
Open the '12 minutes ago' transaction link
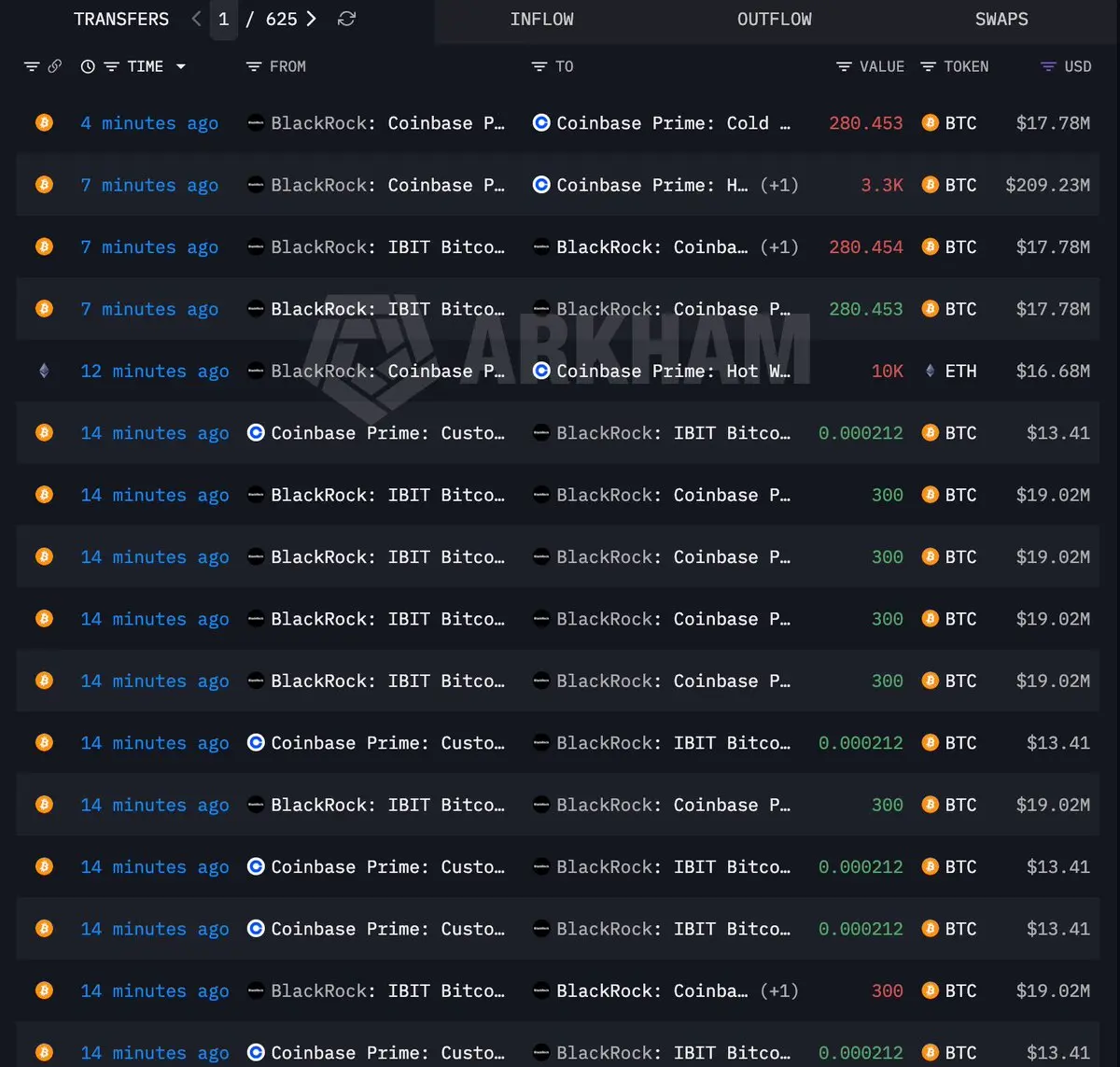[x=154, y=372]
